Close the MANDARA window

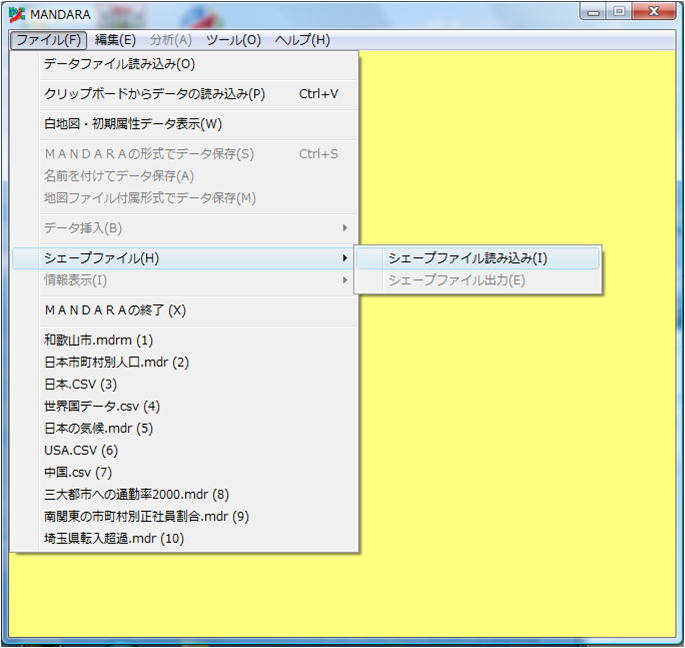(654, 12)
